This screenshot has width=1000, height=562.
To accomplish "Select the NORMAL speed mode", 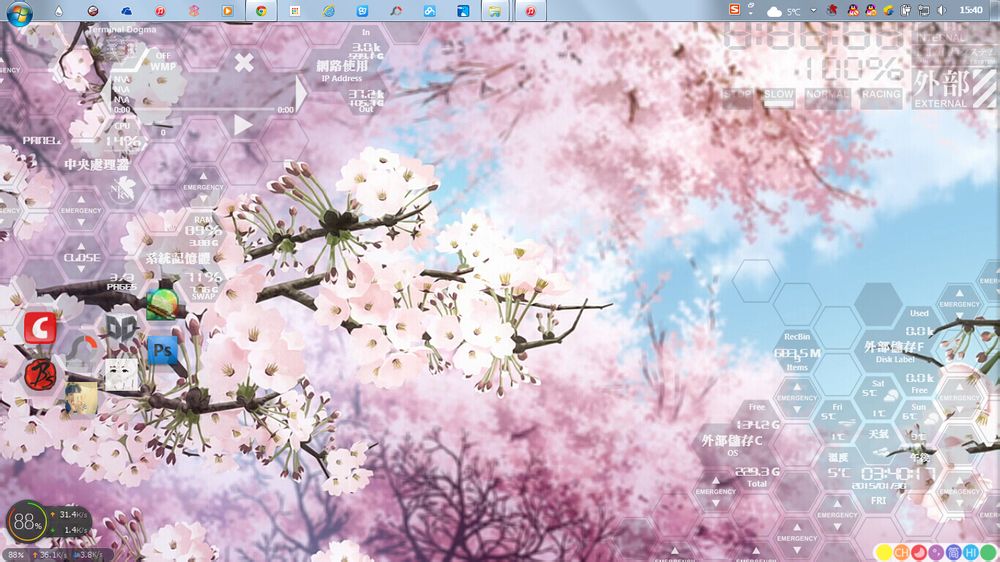I will pyautogui.click(x=828, y=96).
